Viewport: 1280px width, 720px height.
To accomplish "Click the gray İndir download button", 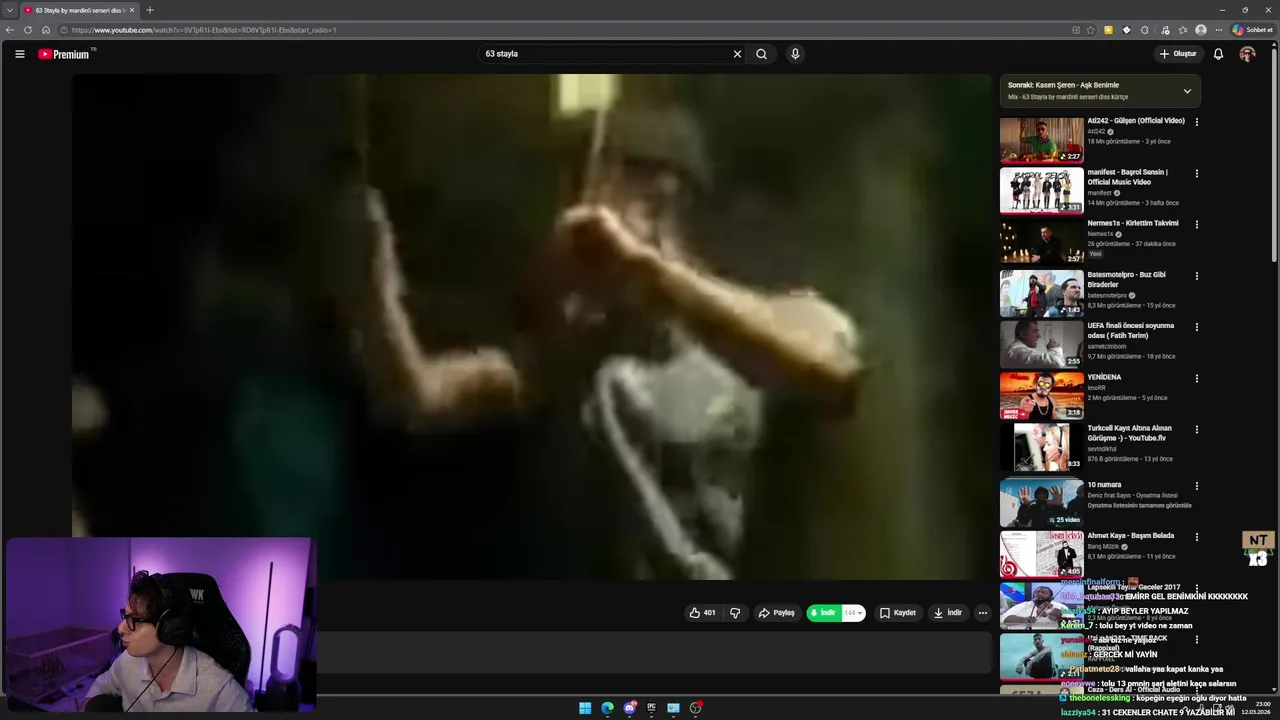I will pos(948,613).
